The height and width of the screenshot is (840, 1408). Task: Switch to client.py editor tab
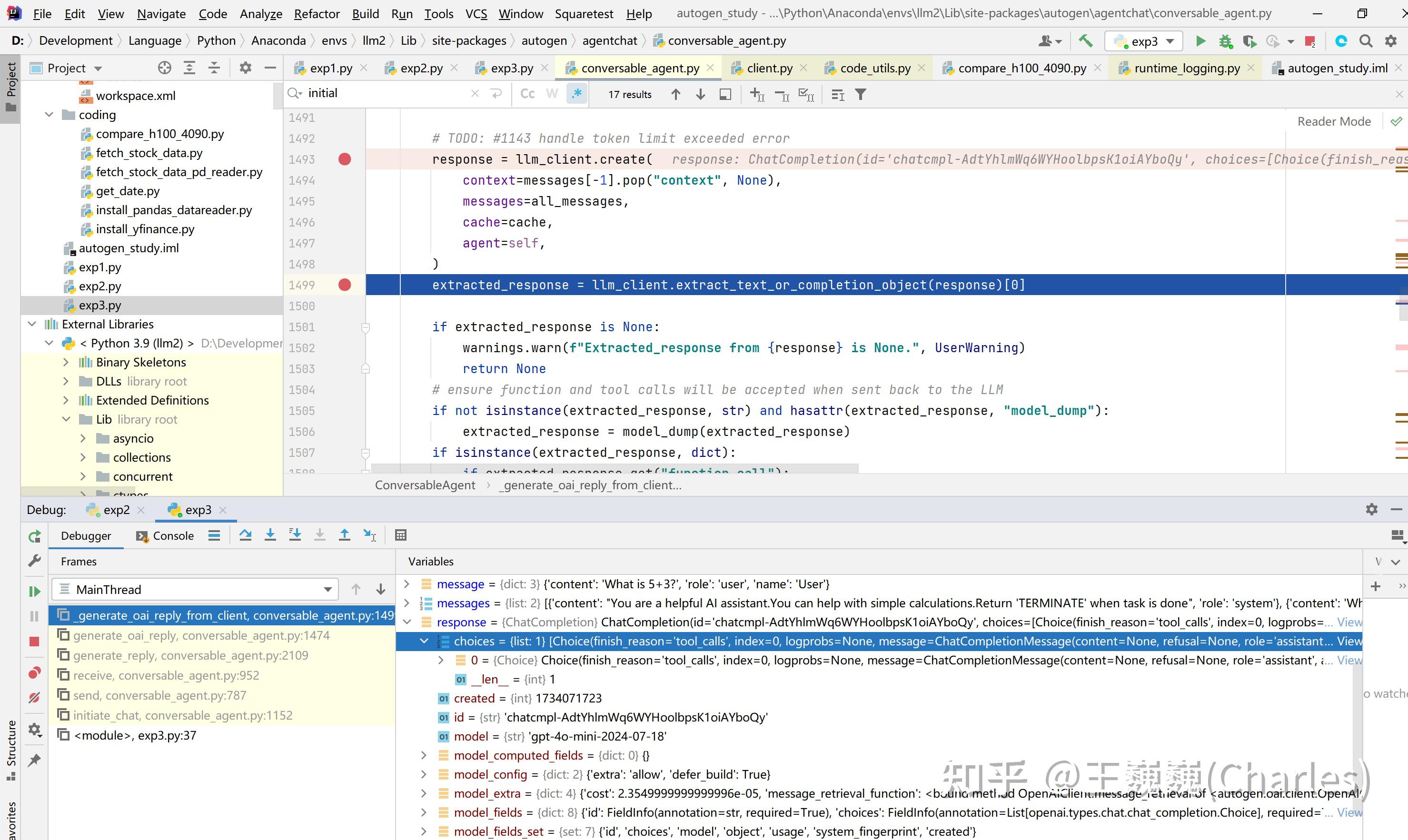tap(769, 68)
